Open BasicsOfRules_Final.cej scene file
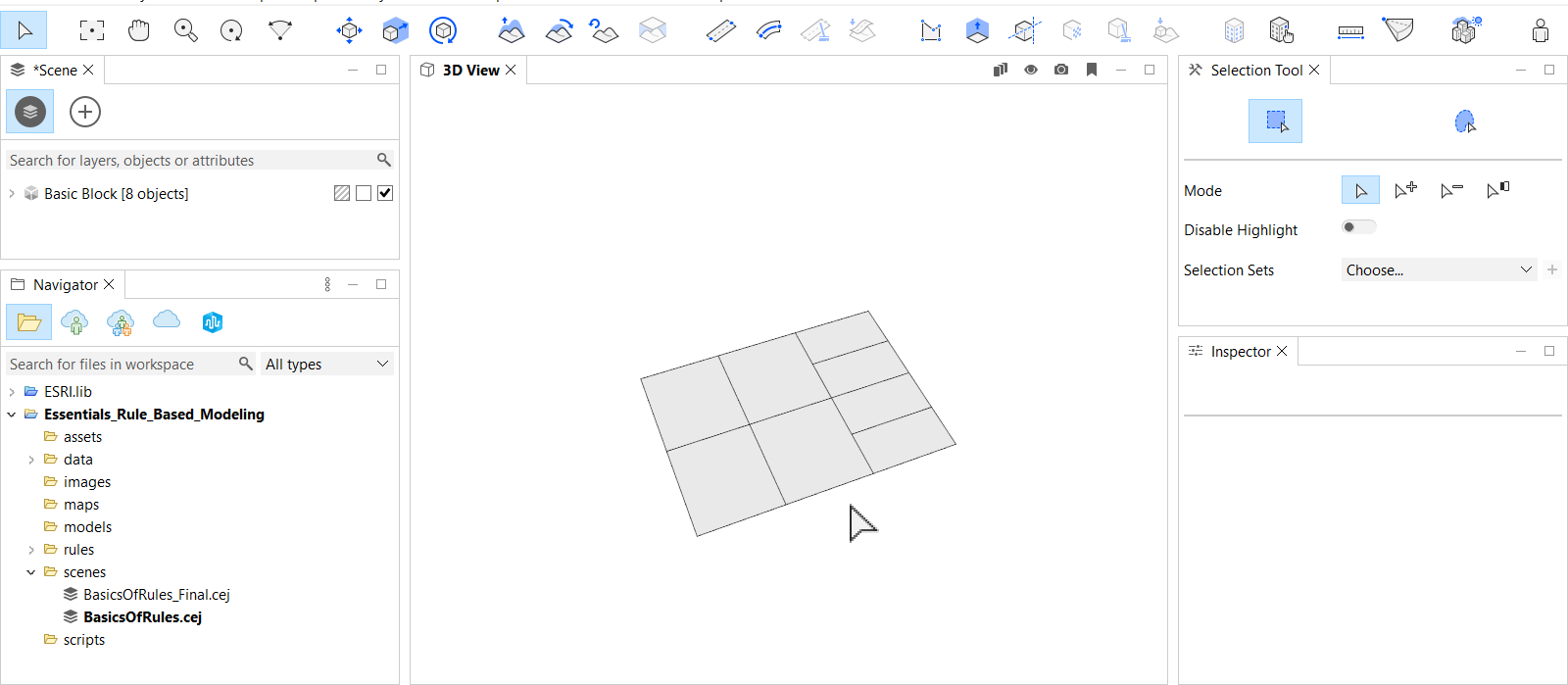Viewport: 1568px width, 685px height. [156, 595]
